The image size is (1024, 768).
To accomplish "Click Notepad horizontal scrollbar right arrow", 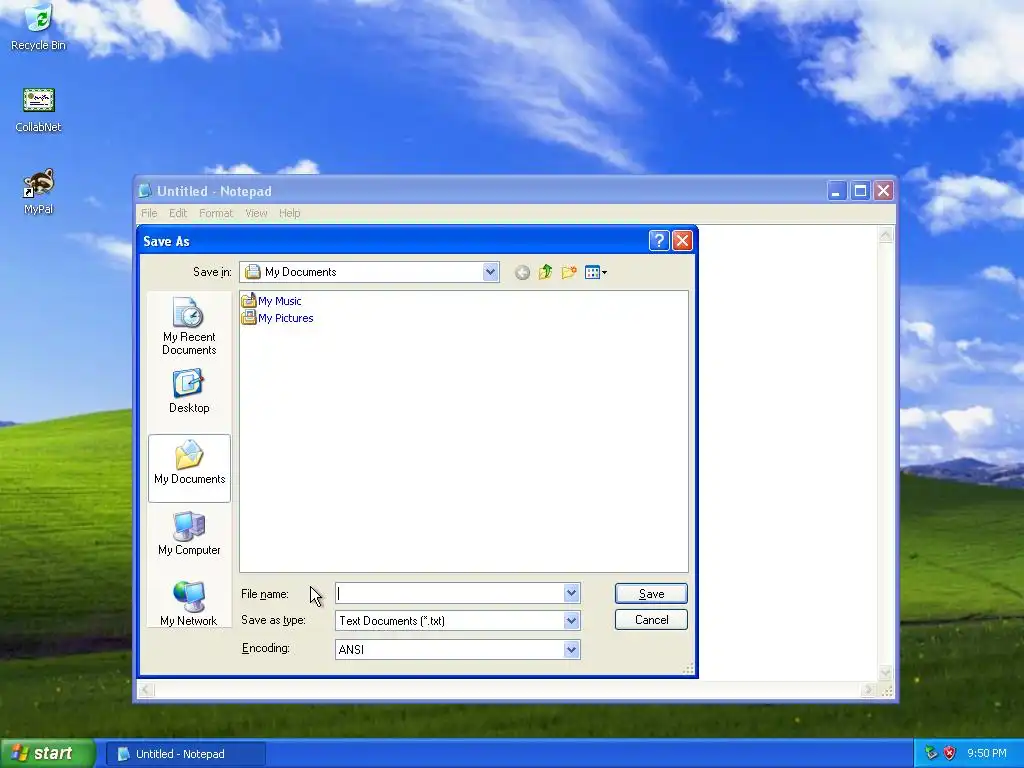I will point(869,690).
